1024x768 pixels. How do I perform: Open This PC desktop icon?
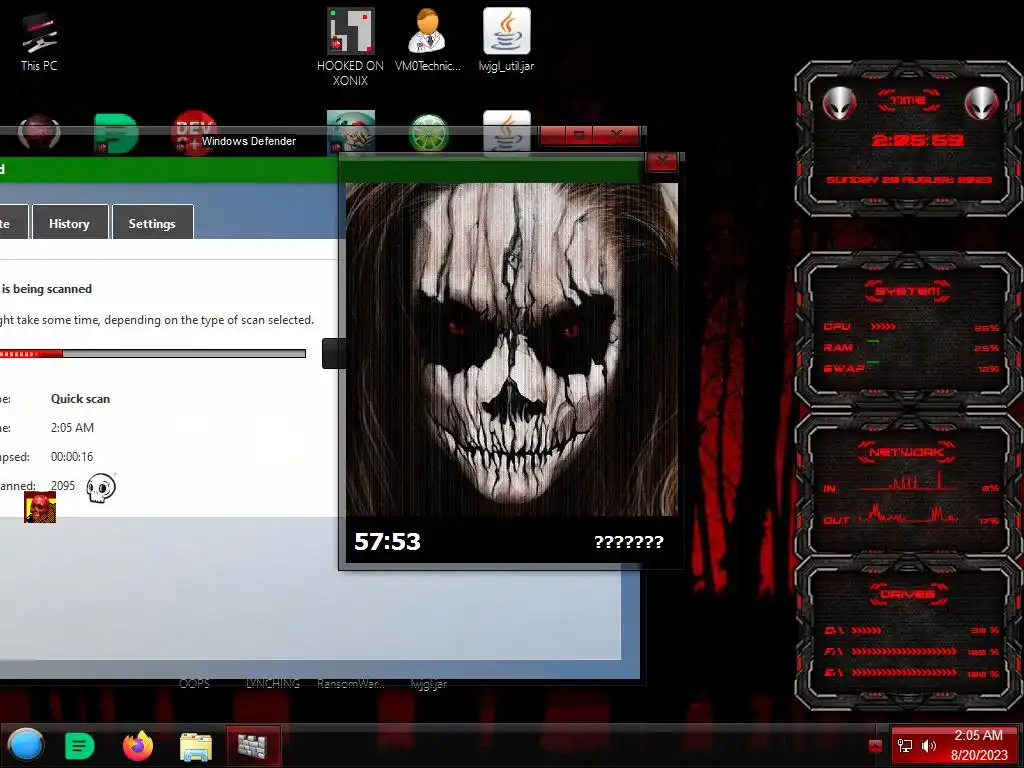39,41
